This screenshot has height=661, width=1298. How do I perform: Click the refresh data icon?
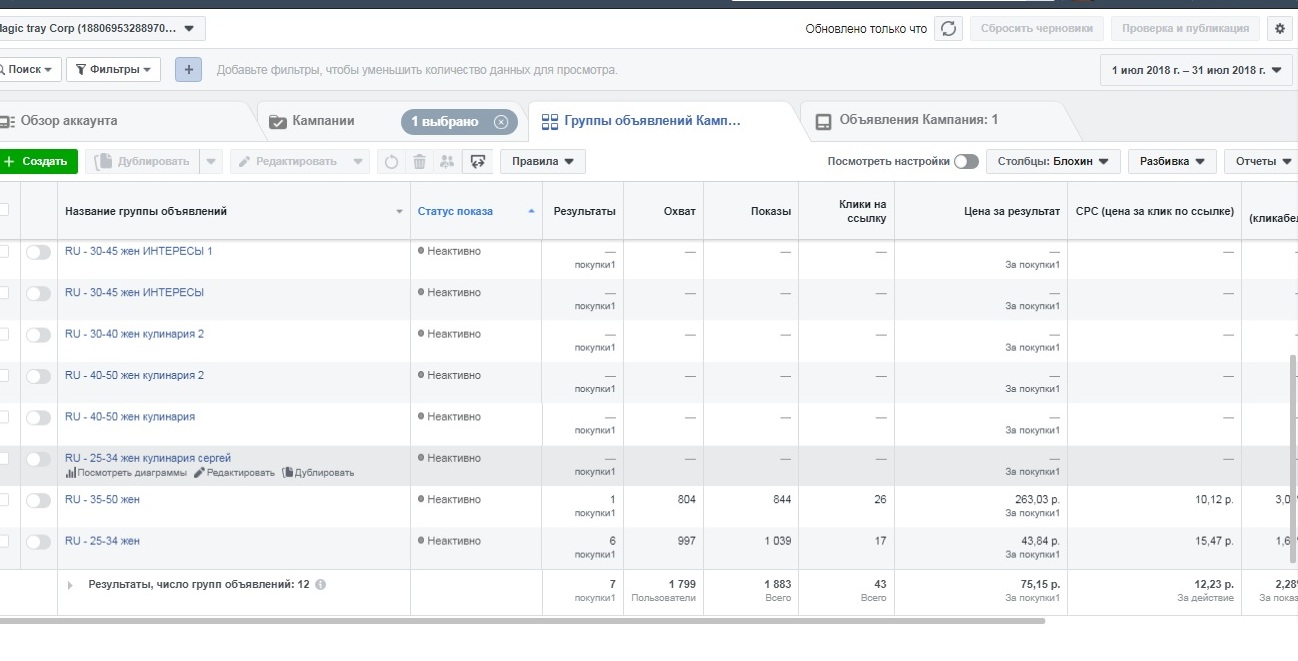[949, 28]
